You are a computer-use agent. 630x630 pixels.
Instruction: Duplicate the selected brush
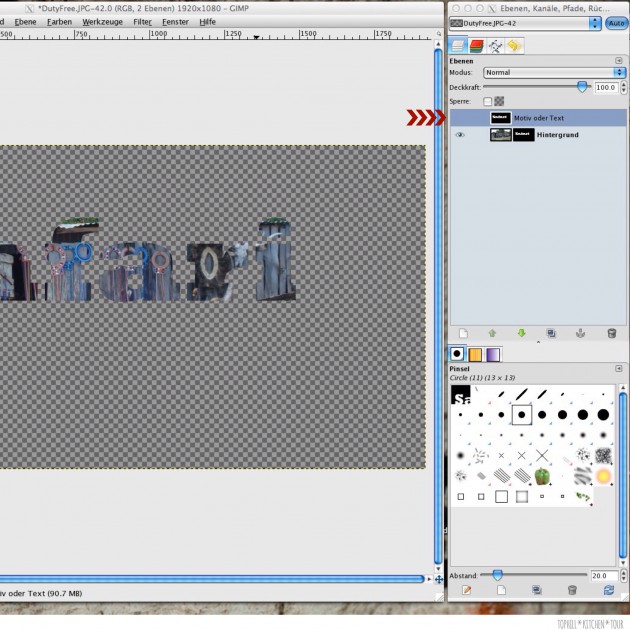(537, 590)
